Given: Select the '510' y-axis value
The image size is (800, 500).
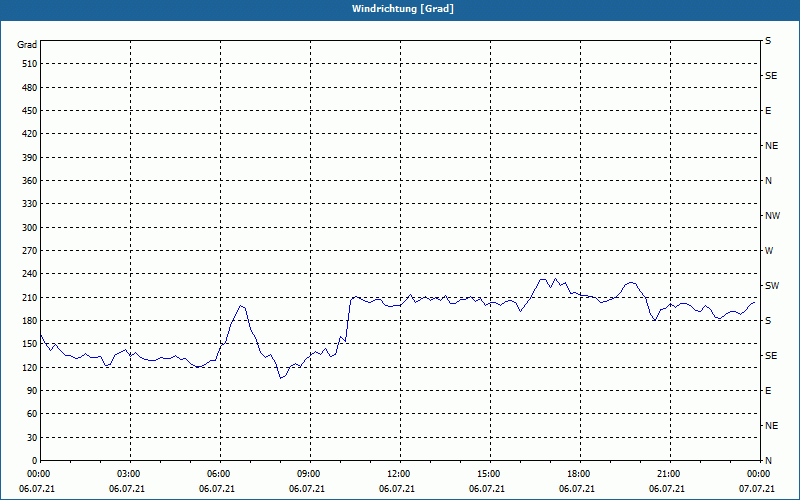Looking at the screenshot, I should coord(30,64).
